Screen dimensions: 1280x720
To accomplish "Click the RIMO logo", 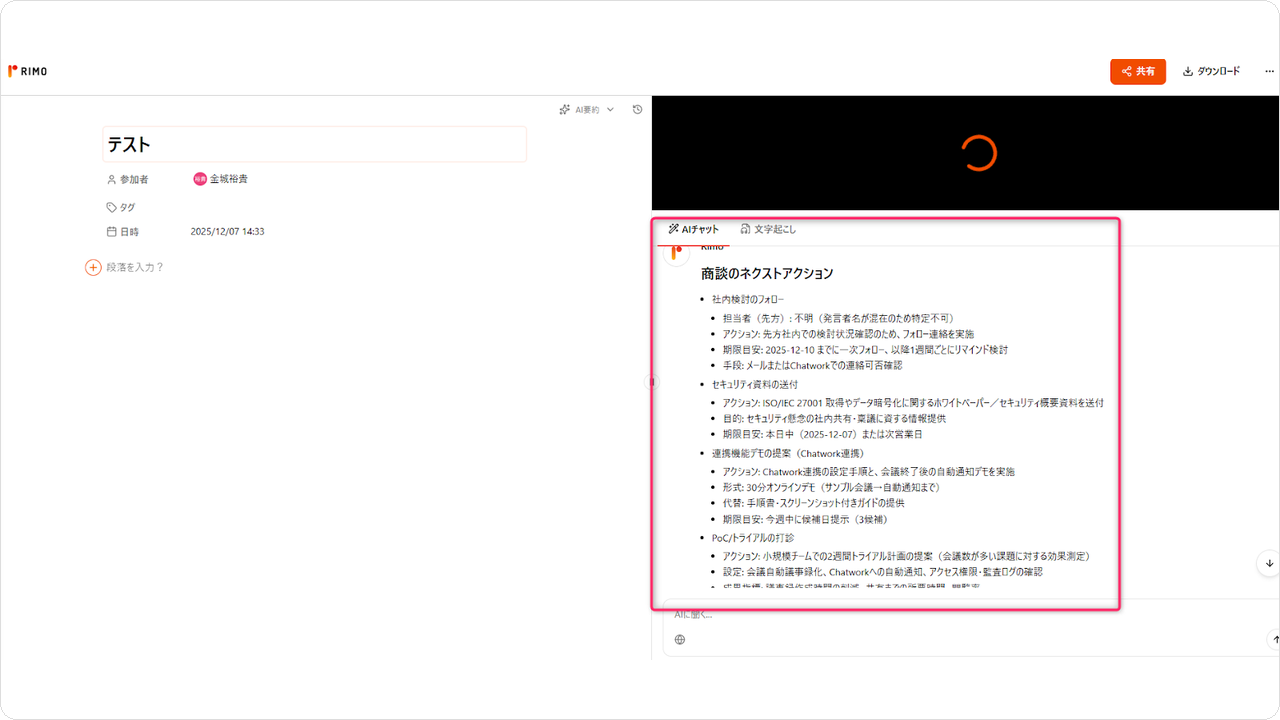I will pyautogui.click(x=27, y=71).
